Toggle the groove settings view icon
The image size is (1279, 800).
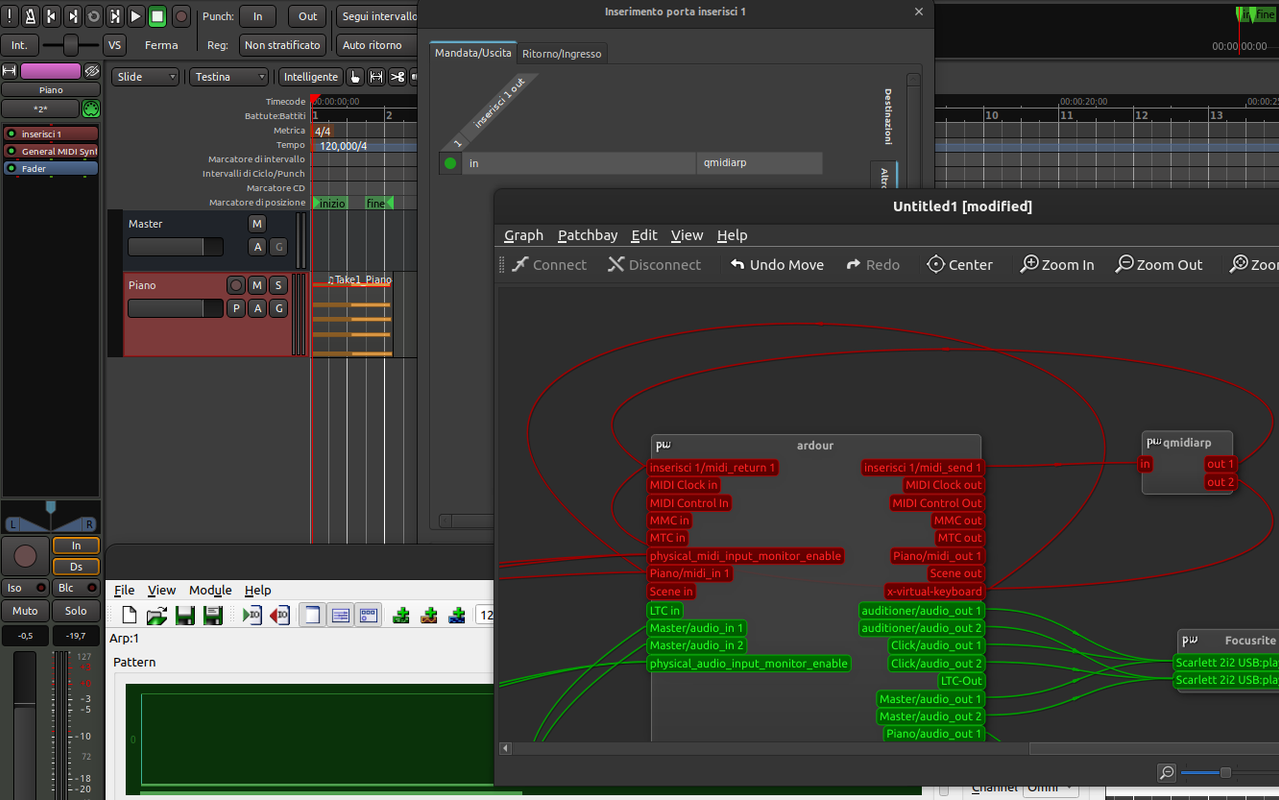coord(340,615)
